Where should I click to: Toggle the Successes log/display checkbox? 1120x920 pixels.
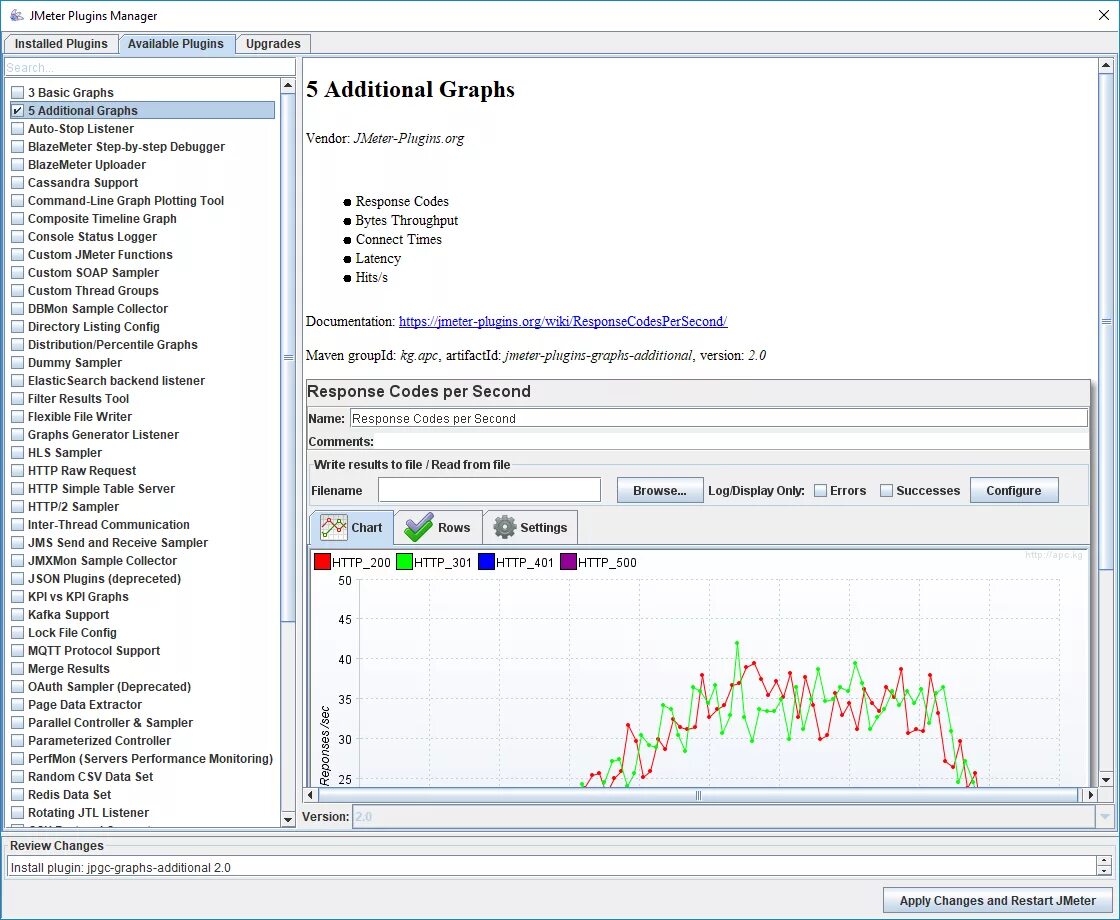click(886, 491)
